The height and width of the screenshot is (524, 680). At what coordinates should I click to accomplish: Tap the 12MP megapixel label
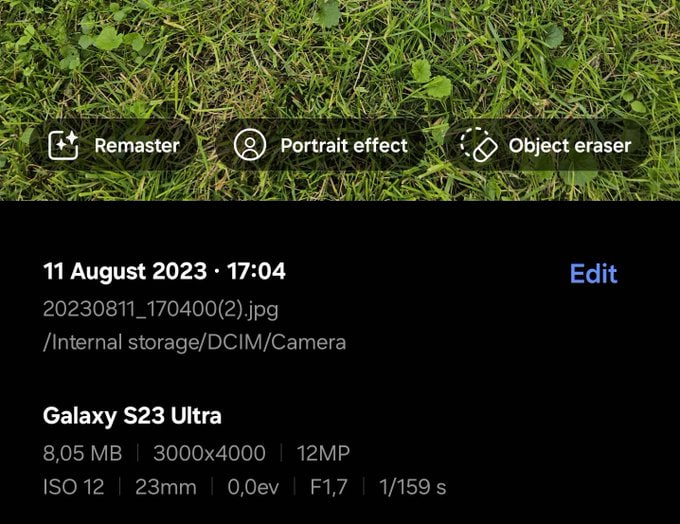pyautogui.click(x=323, y=453)
